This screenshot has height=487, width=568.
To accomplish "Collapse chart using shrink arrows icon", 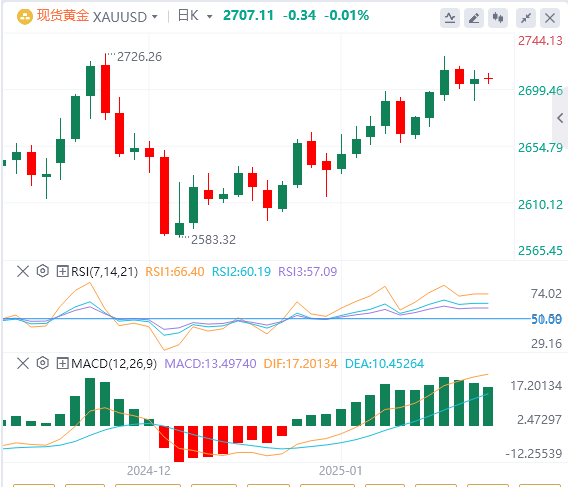I will click(526, 18).
